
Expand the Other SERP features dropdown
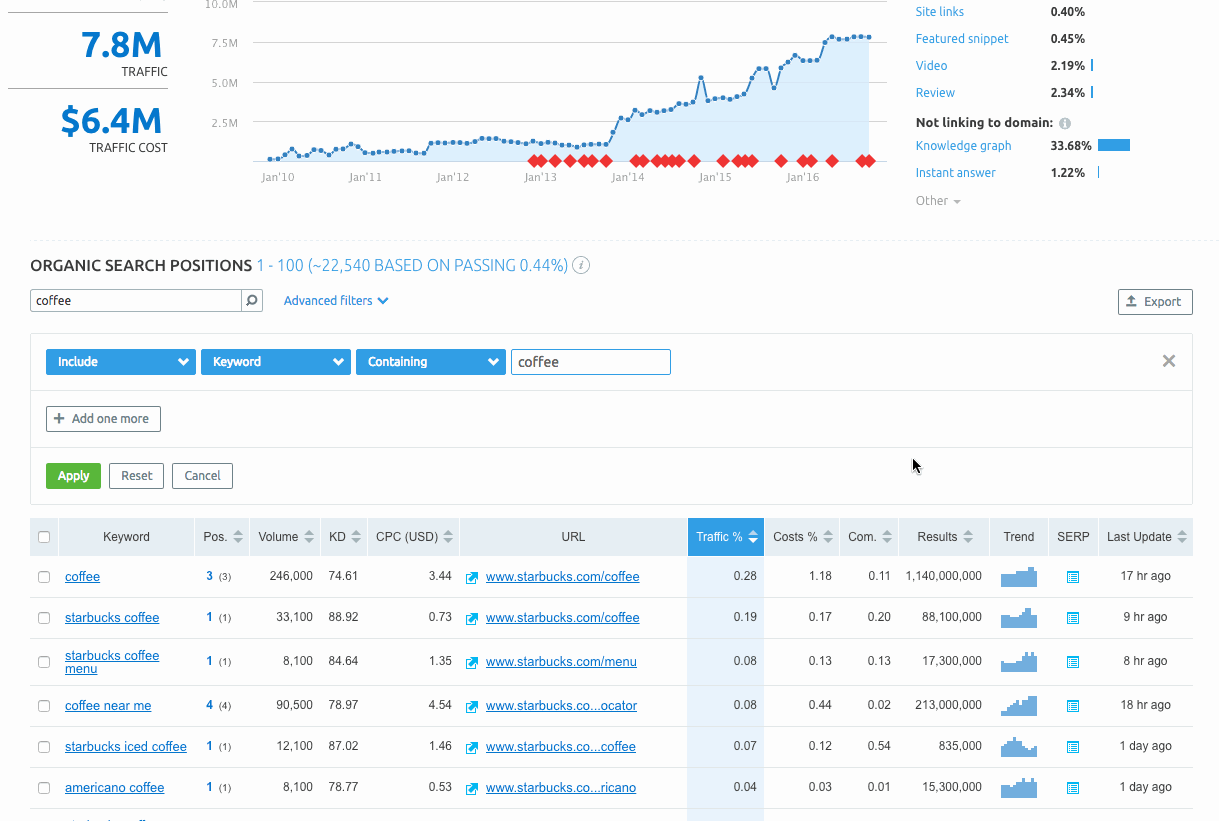tap(938, 201)
